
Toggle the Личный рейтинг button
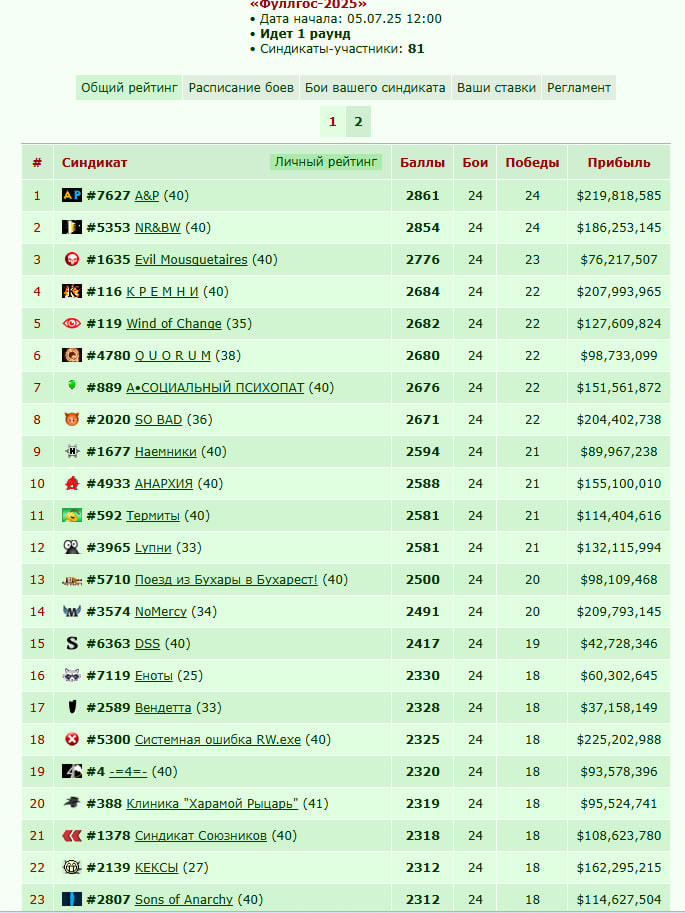pos(326,162)
